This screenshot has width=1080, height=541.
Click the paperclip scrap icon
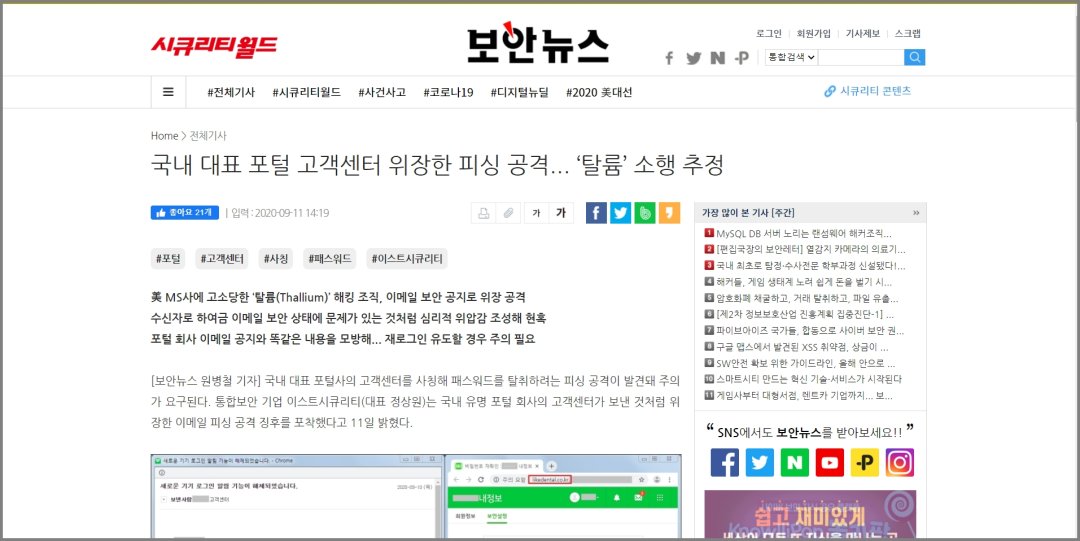tap(508, 213)
